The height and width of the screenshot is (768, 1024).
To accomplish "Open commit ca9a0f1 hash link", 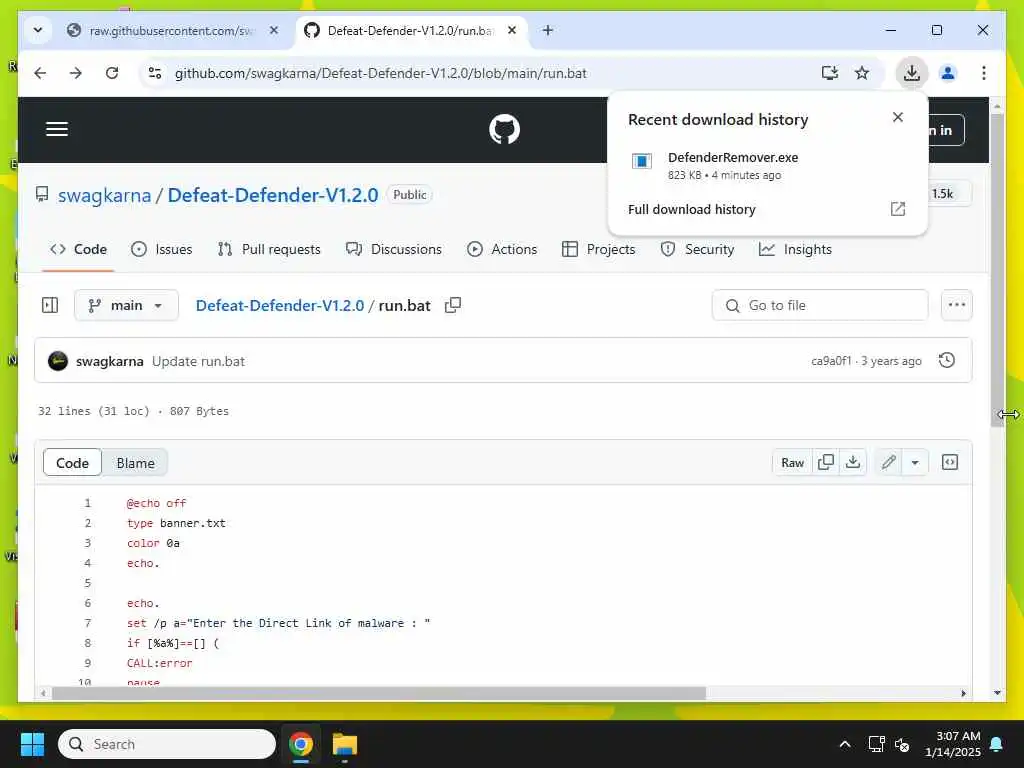I will tap(831, 361).
